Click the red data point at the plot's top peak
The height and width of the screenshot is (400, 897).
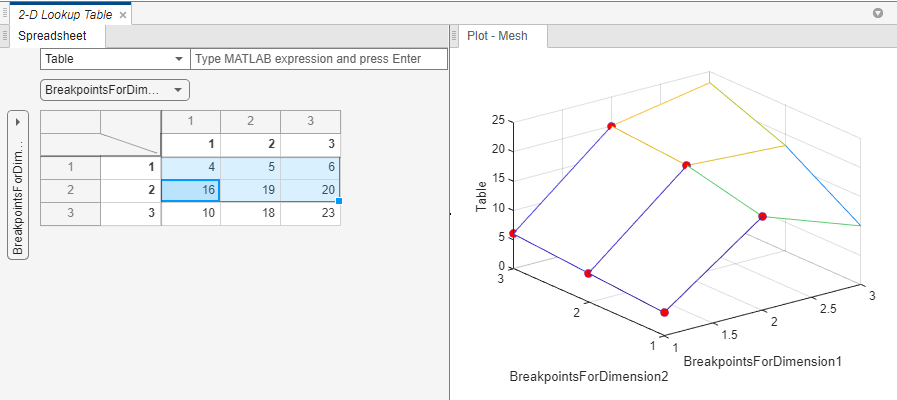point(611,126)
